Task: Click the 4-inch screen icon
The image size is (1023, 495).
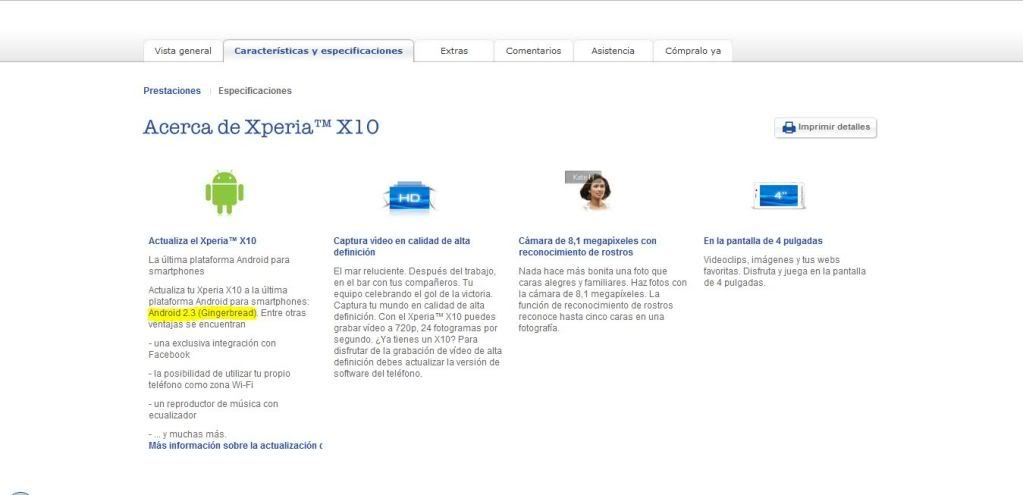Action: click(779, 196)
